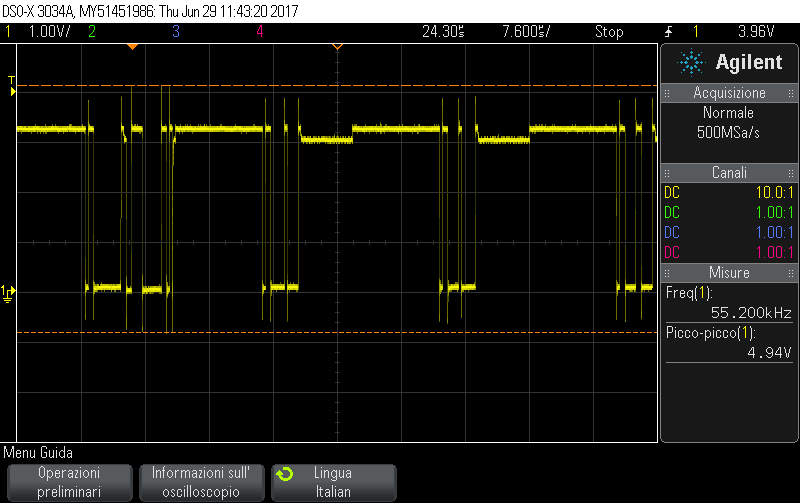The height and width of the screenshot is (503, 800).
Task: Click the right grip handle of Canali header
Action: (791, 173)
